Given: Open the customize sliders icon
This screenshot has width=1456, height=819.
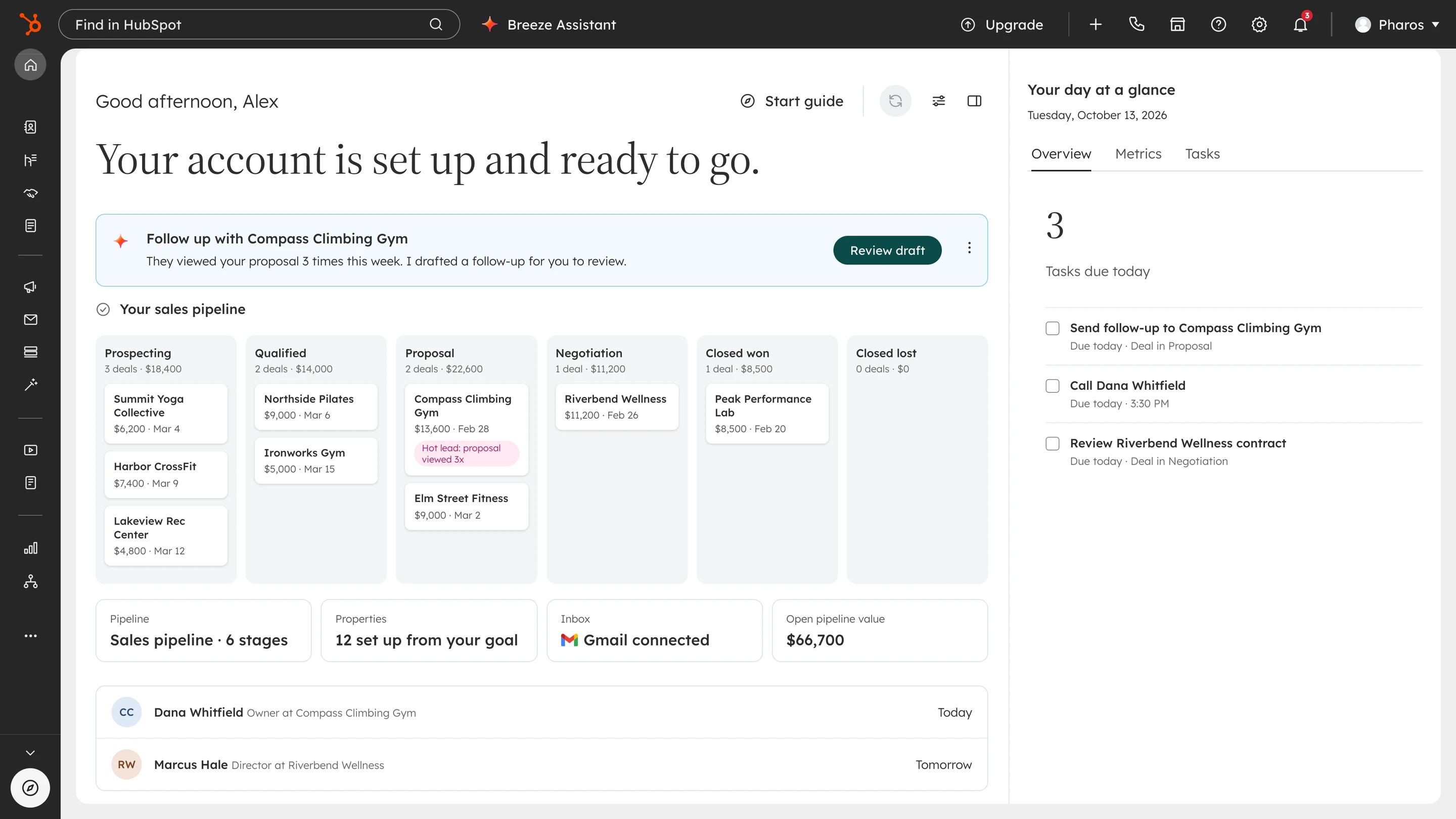Looking at the screenshot, I should tap(938, 101).
